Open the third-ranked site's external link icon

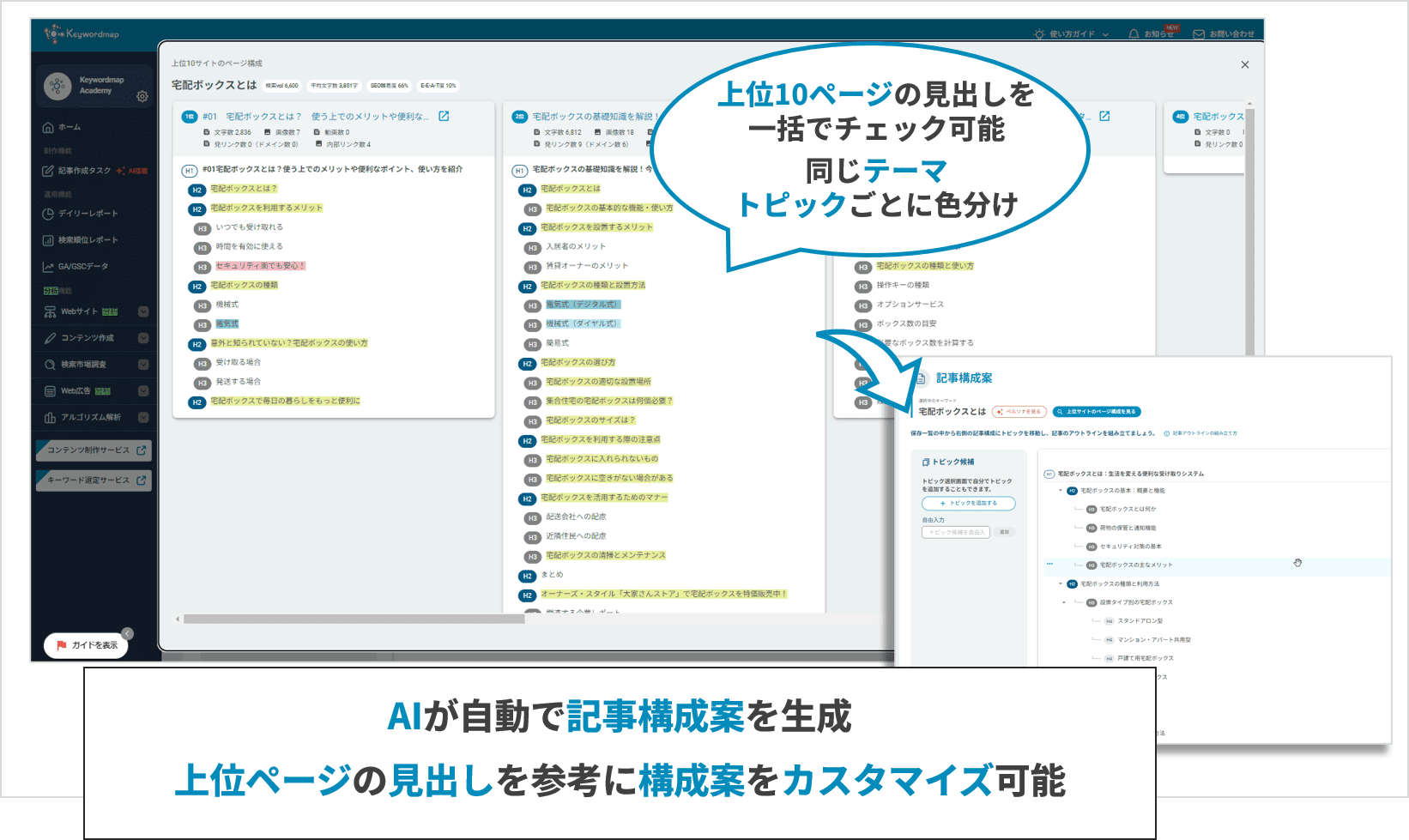[1104, 116]
